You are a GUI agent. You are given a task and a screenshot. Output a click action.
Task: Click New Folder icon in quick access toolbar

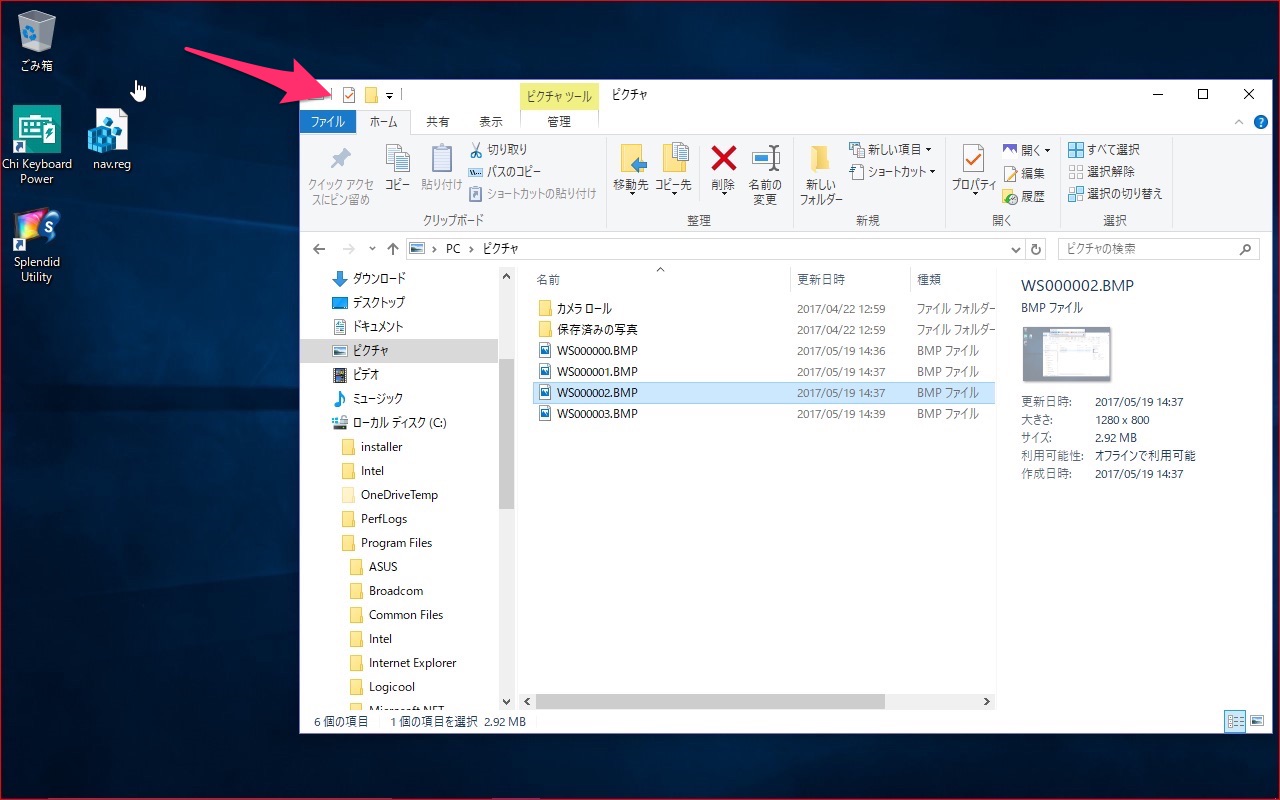coord(371,95)
